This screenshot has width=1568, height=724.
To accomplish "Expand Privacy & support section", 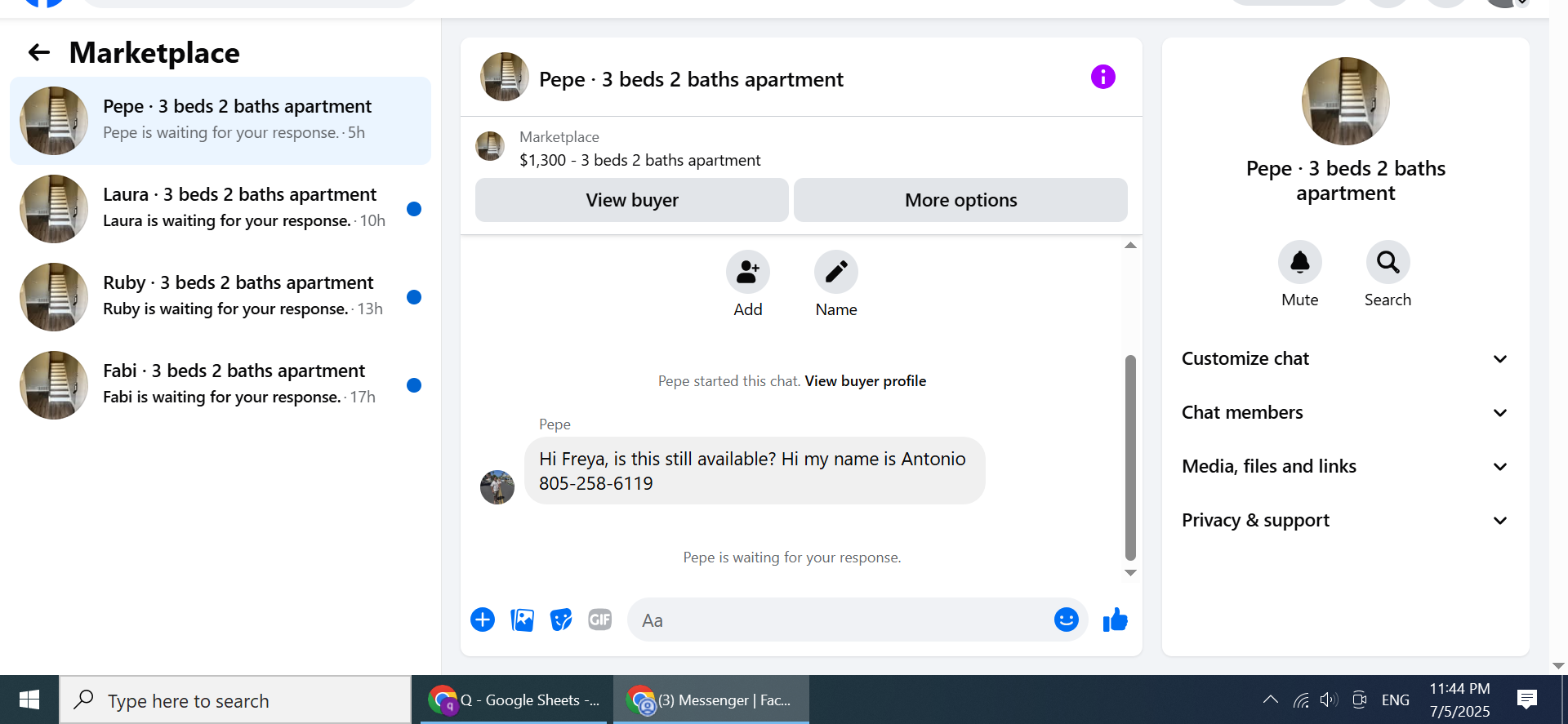I will (x=1345, y=521).
